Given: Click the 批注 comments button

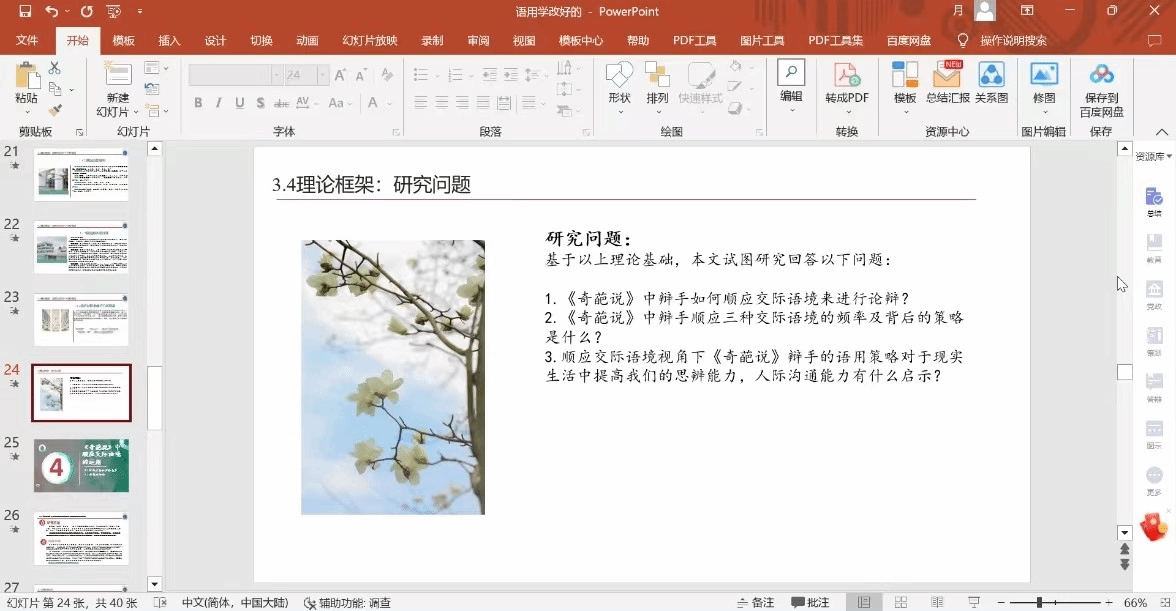Looking at the screenshot, I should [x=810, y=603].
